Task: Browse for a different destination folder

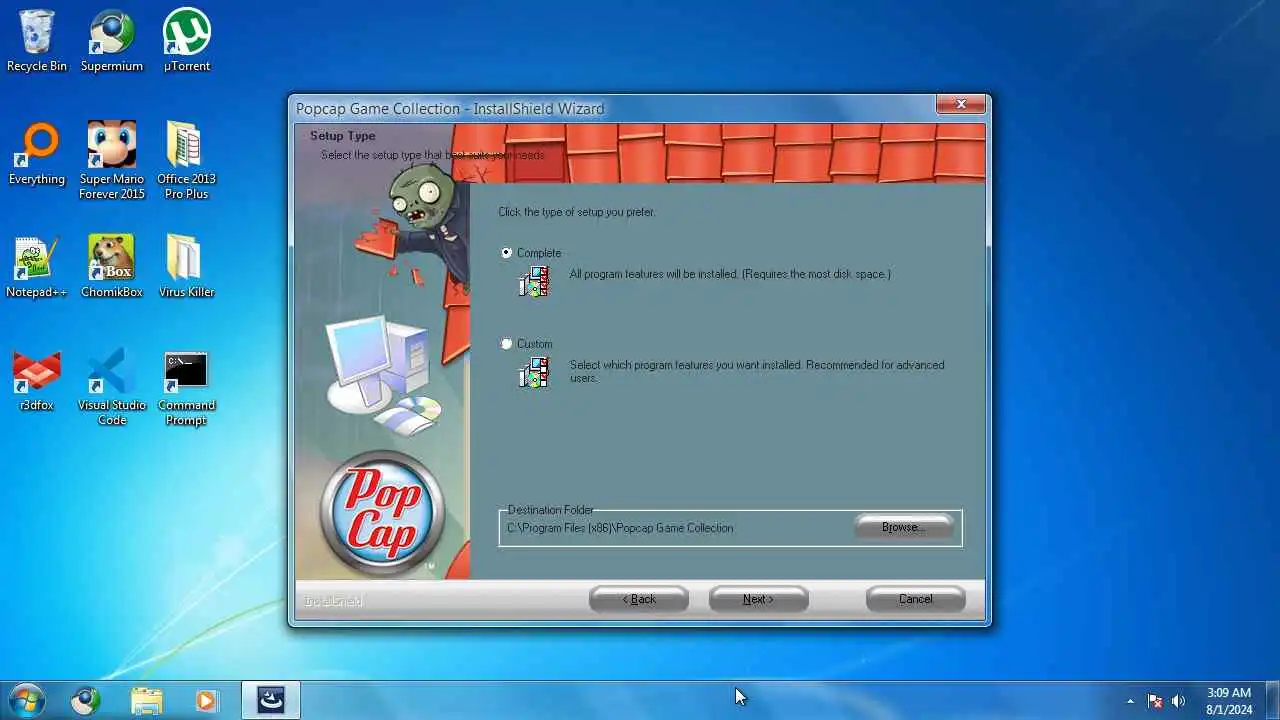Action: tap(903, 527)
